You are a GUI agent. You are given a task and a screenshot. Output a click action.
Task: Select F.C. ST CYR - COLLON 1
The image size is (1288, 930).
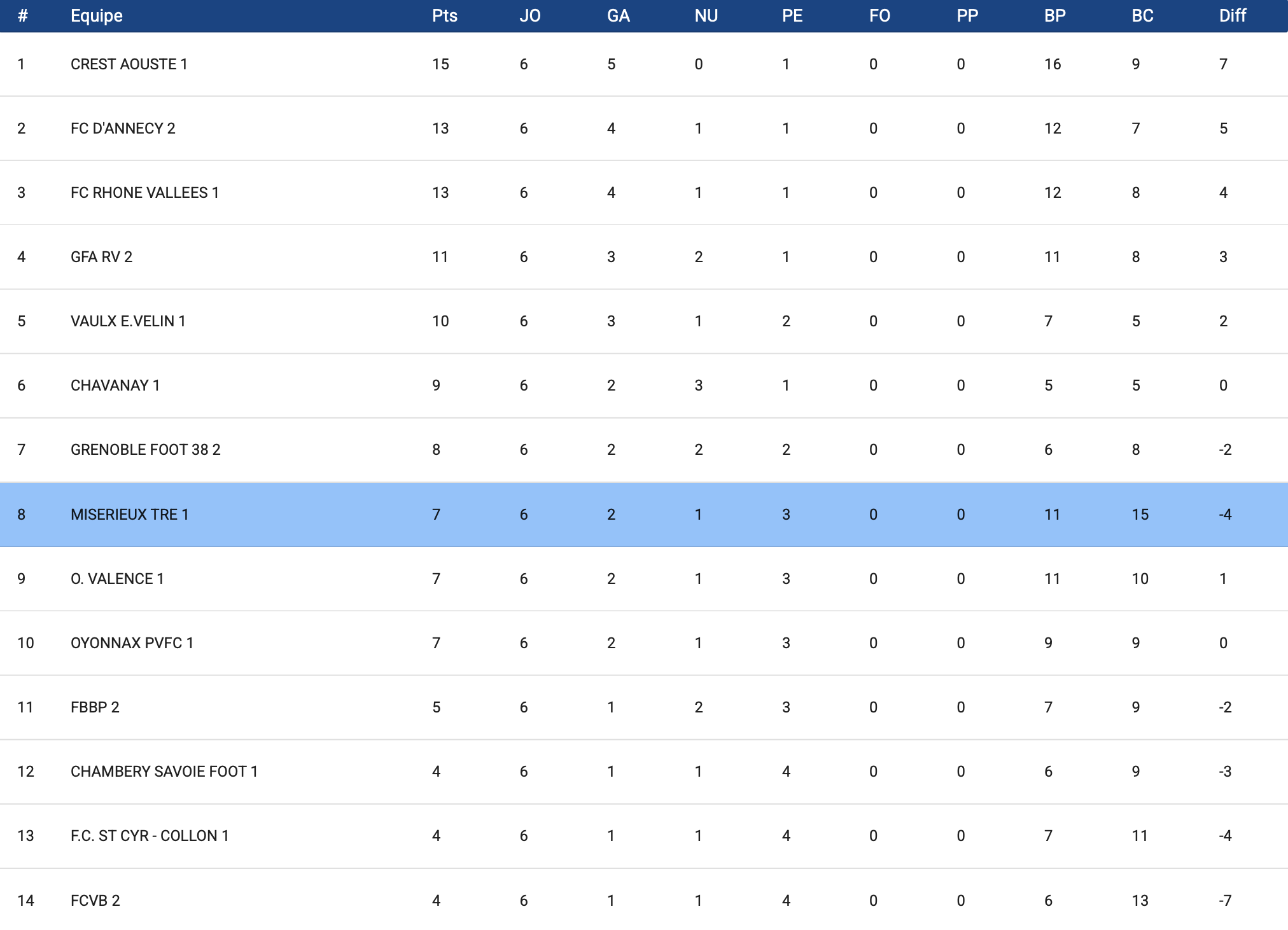coord(150,836)
